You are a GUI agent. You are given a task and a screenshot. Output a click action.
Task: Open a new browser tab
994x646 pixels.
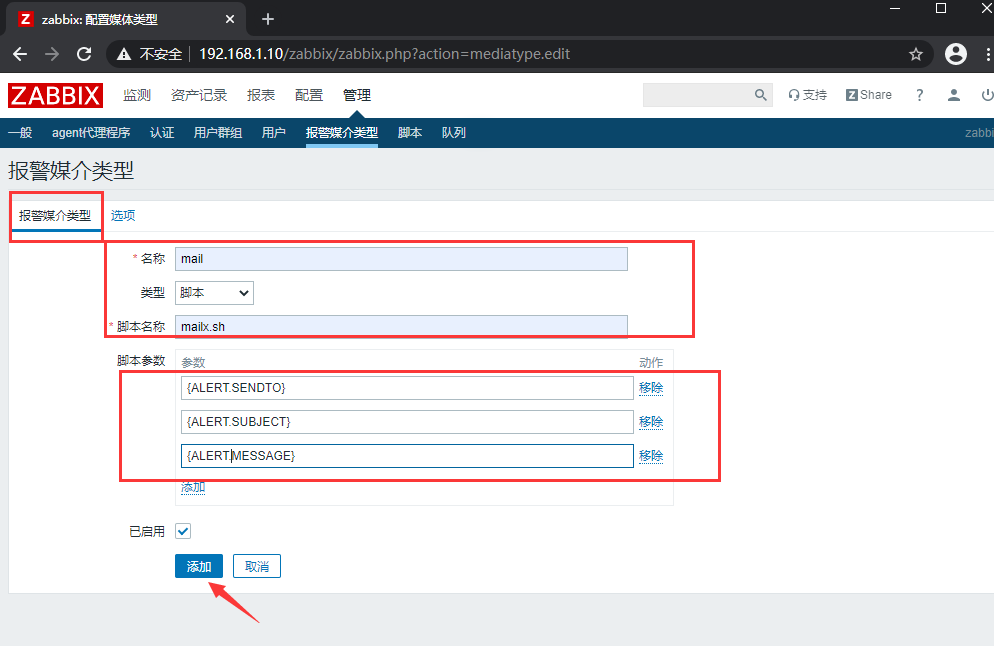(268, 19)
